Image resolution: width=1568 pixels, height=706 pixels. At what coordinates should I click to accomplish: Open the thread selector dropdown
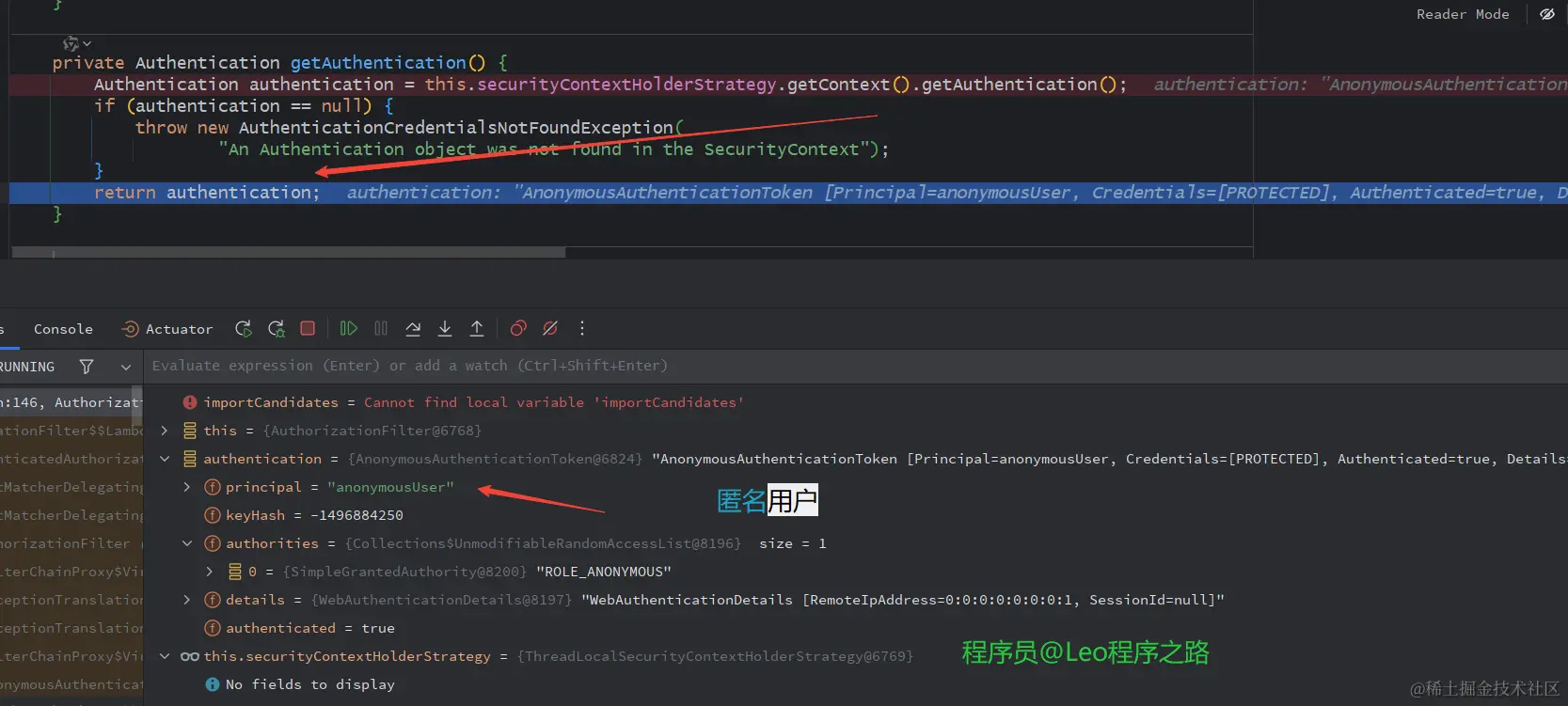click(125, 367)
